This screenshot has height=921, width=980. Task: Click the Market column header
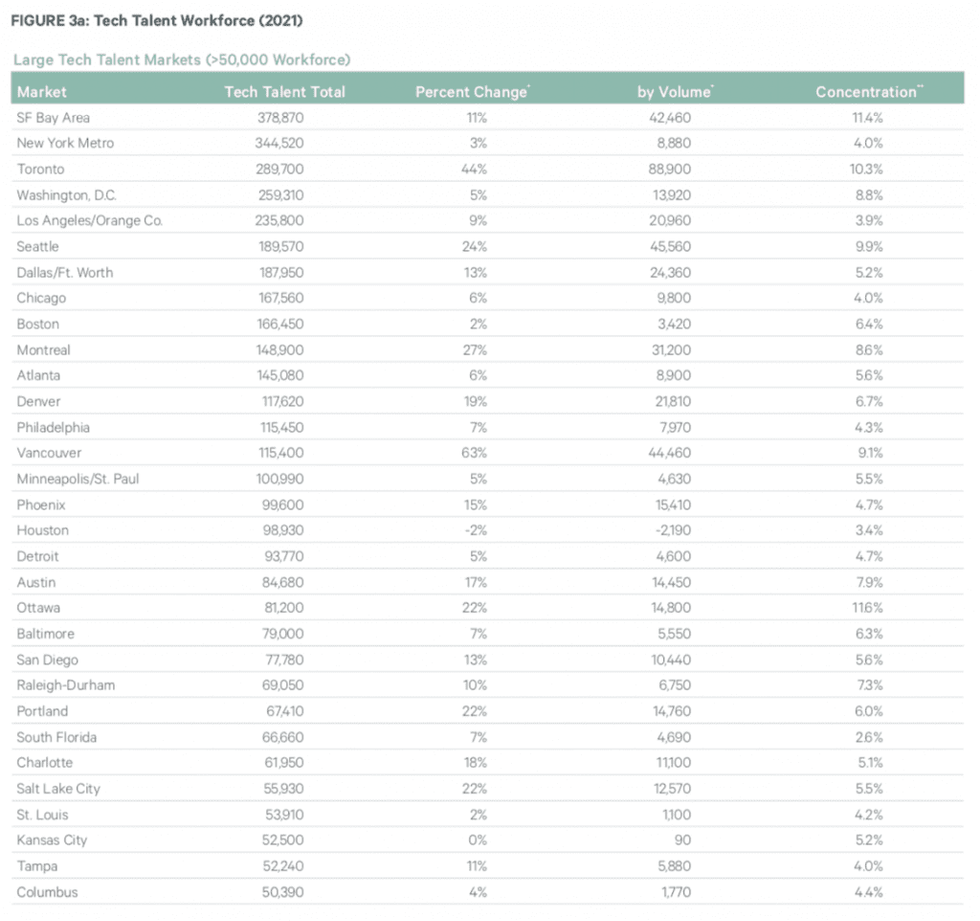[x=41, y=92]
